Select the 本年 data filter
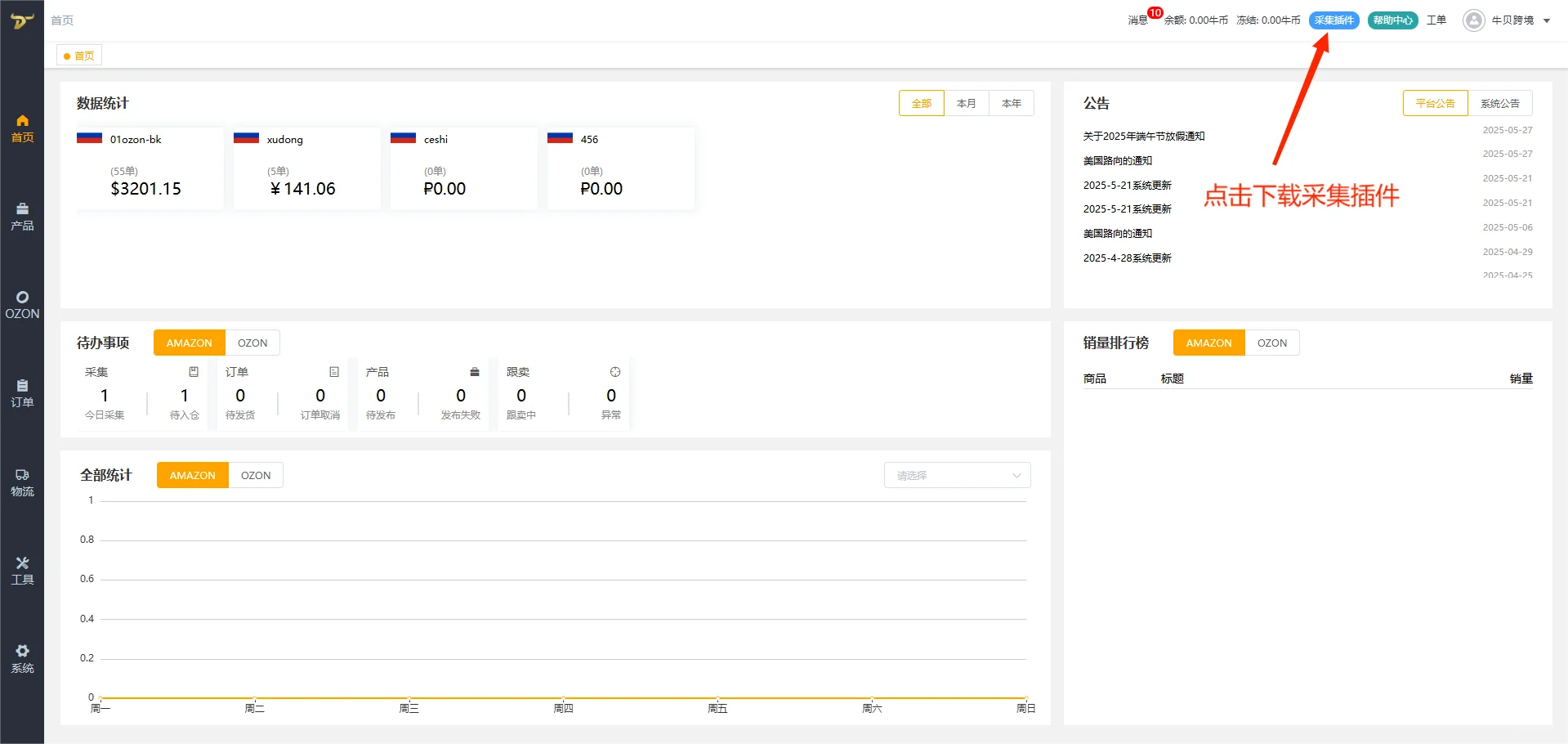Image resolution: width=1568 pixels, height=744 pixels. [x=1012, y=103]
